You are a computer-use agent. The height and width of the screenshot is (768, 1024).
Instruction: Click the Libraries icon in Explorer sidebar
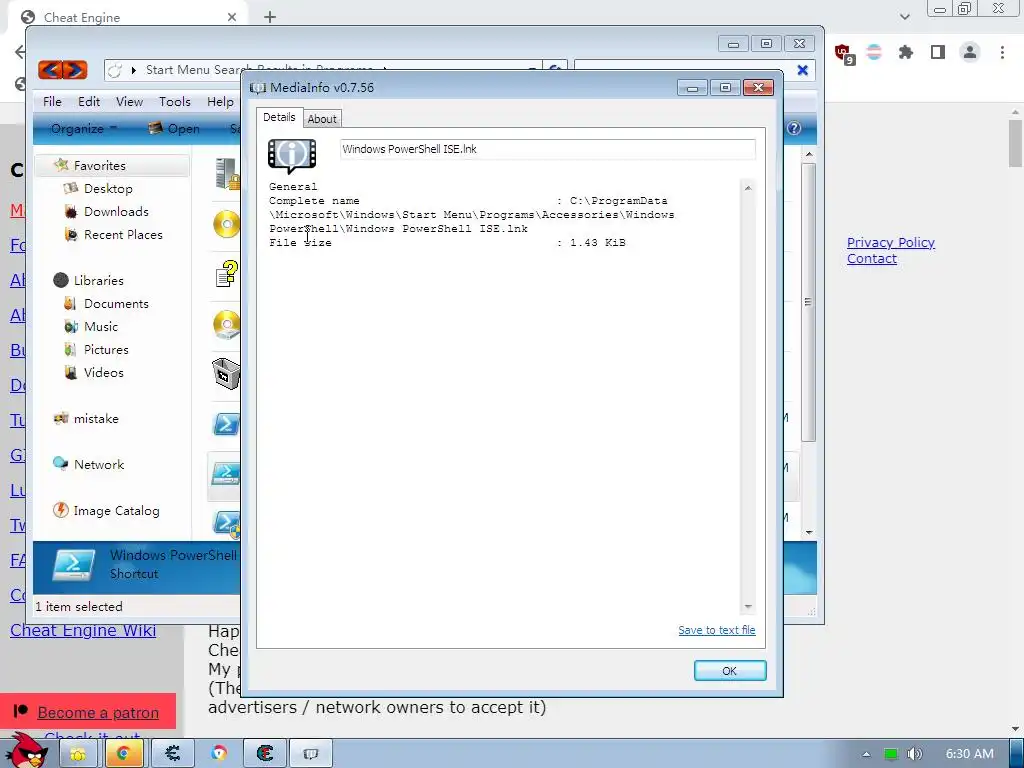point(61,280)
